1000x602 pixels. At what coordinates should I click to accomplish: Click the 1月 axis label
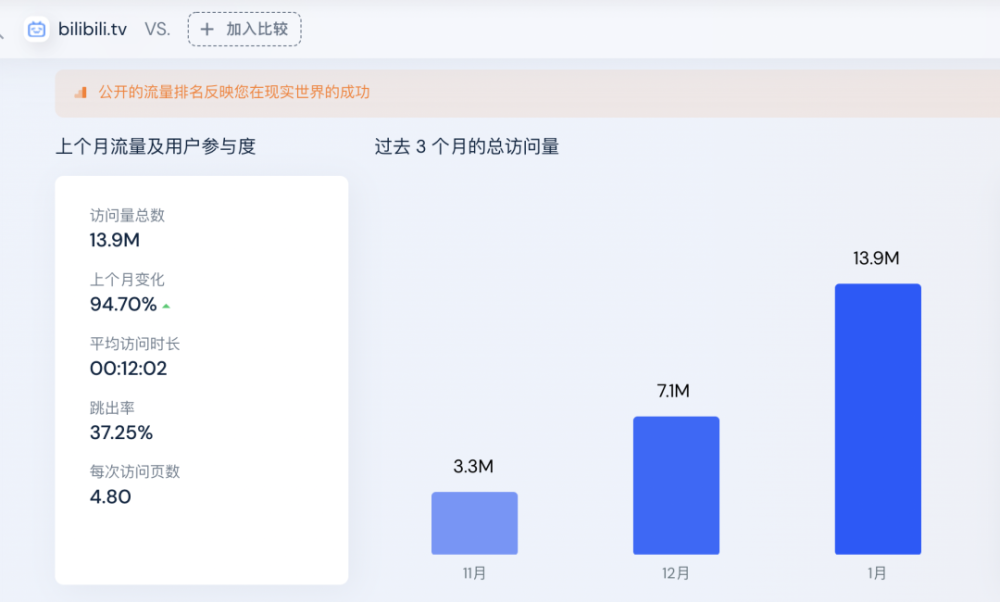tap(877, 573)
